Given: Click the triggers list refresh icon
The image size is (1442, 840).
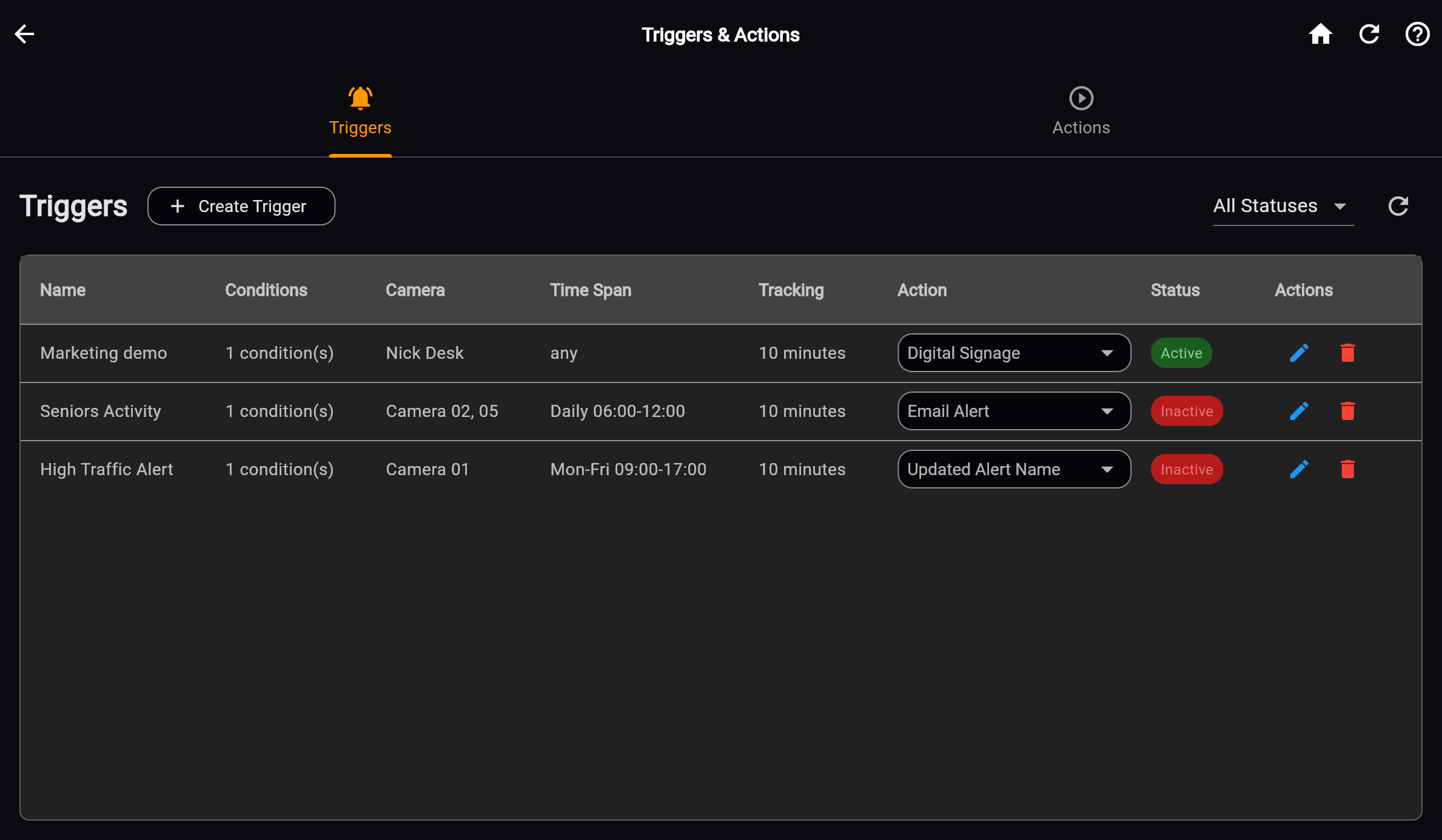Looking at the screenshot, I should tap(1398, 206).
